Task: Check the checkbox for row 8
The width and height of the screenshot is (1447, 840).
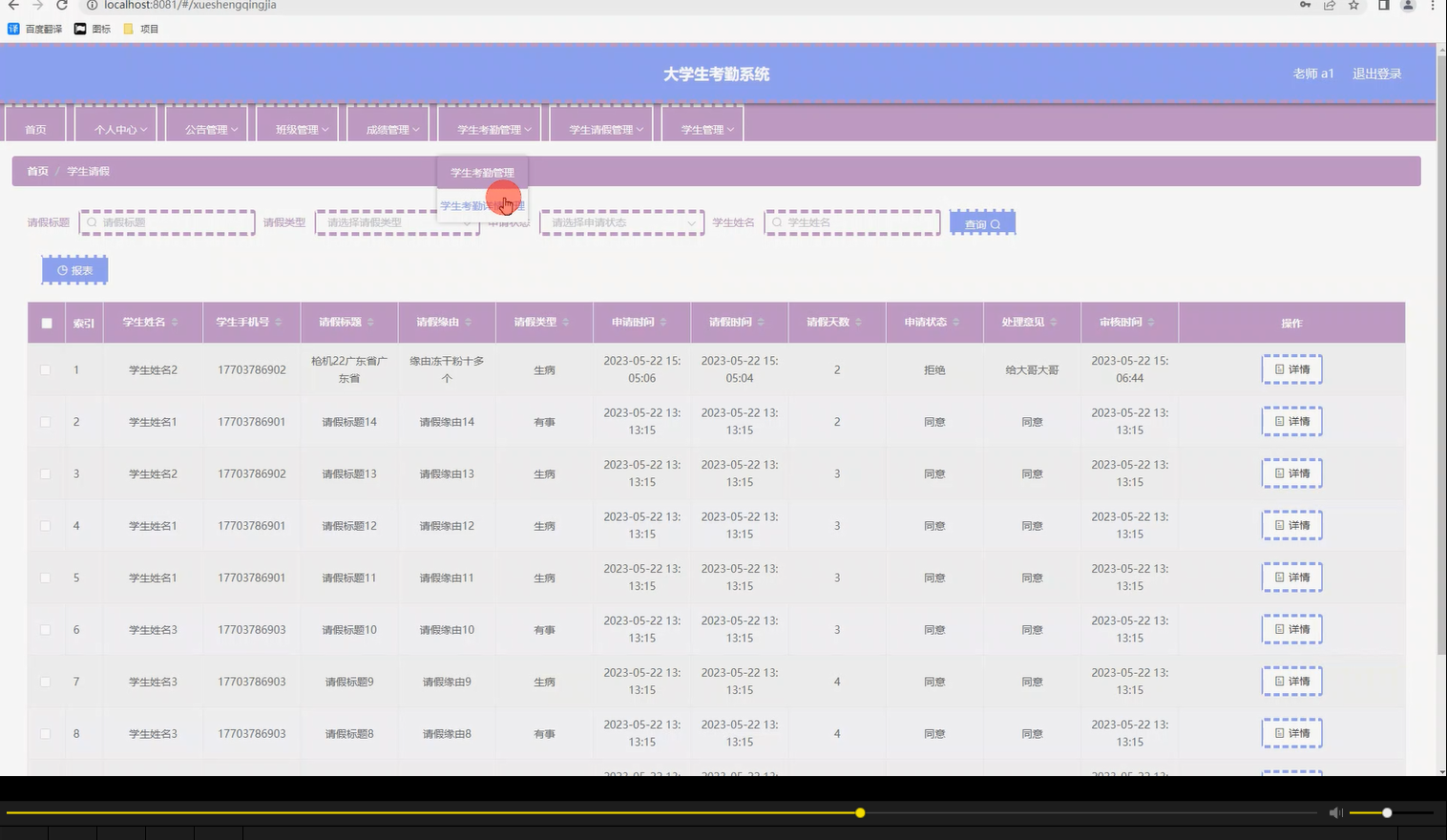Action: [45, 734]
